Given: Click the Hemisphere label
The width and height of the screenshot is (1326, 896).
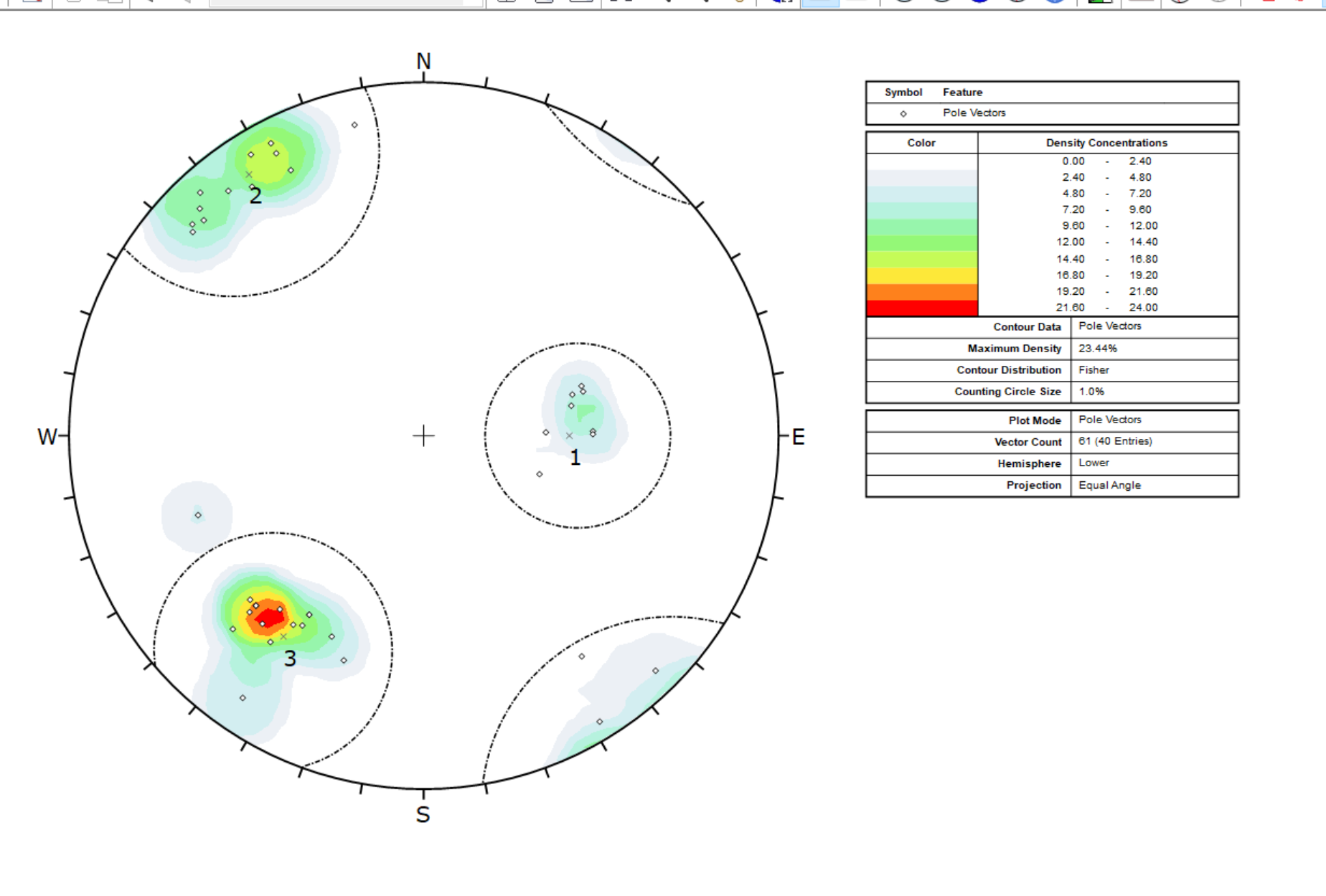Looking at the screenshot, I should [1029, 464].
